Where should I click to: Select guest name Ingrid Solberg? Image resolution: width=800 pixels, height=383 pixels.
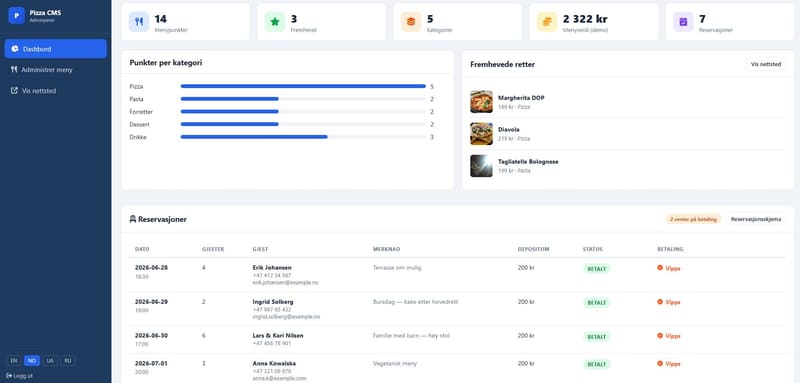pyautogui.click(x=273, y=301)
